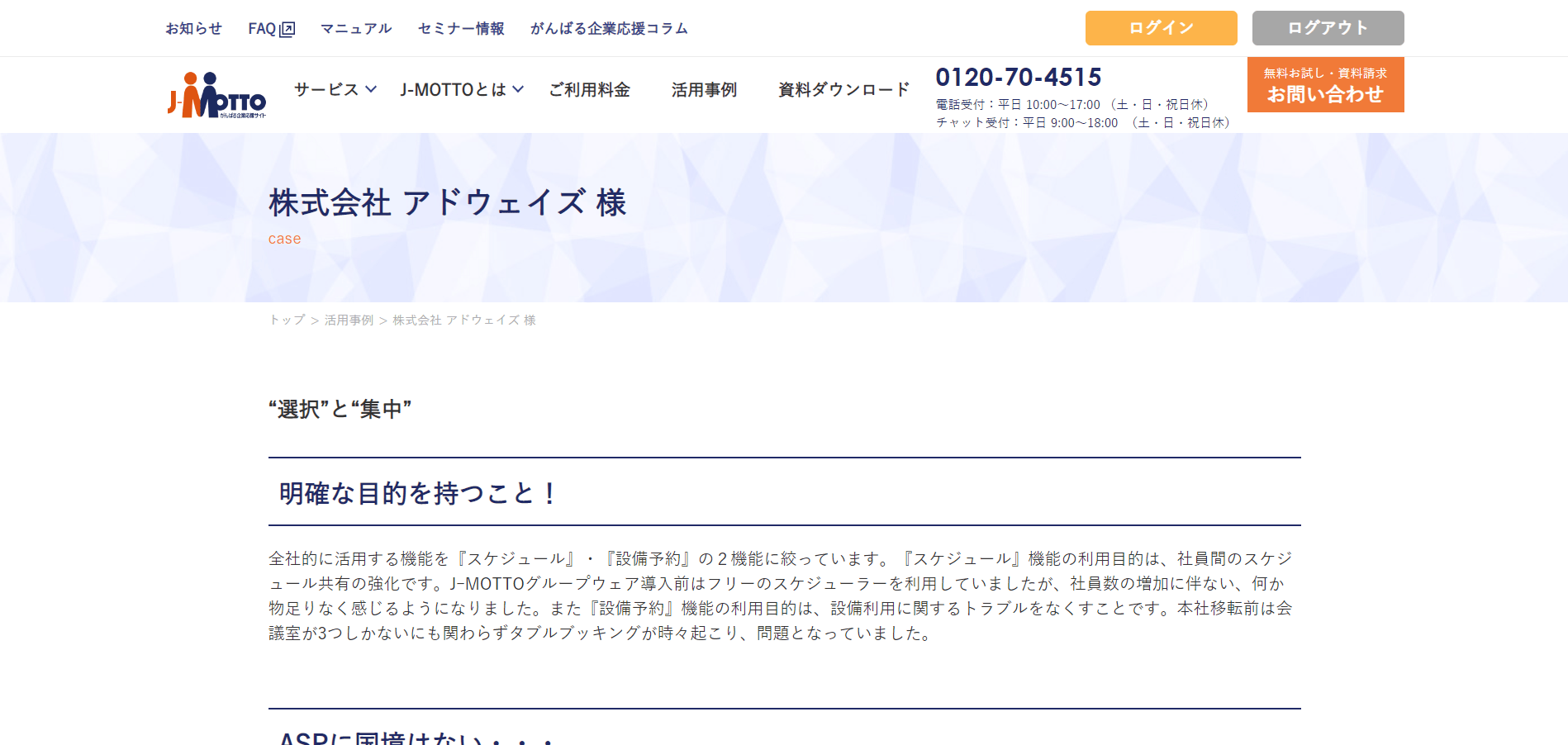This screenshot has width=1568, height=745.
Task: Open the マニュアル link
Action: click(x=356, y=29)
